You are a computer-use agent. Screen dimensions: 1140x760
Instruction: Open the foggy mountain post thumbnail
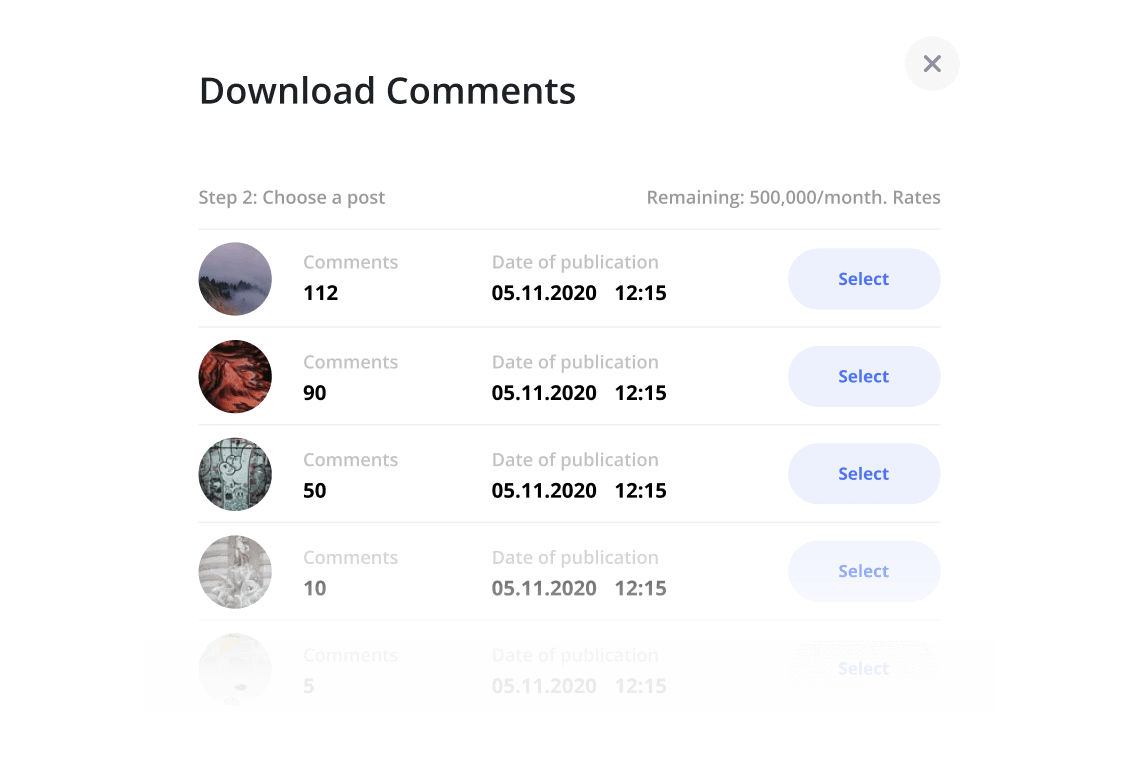click(x=235, y=279)
